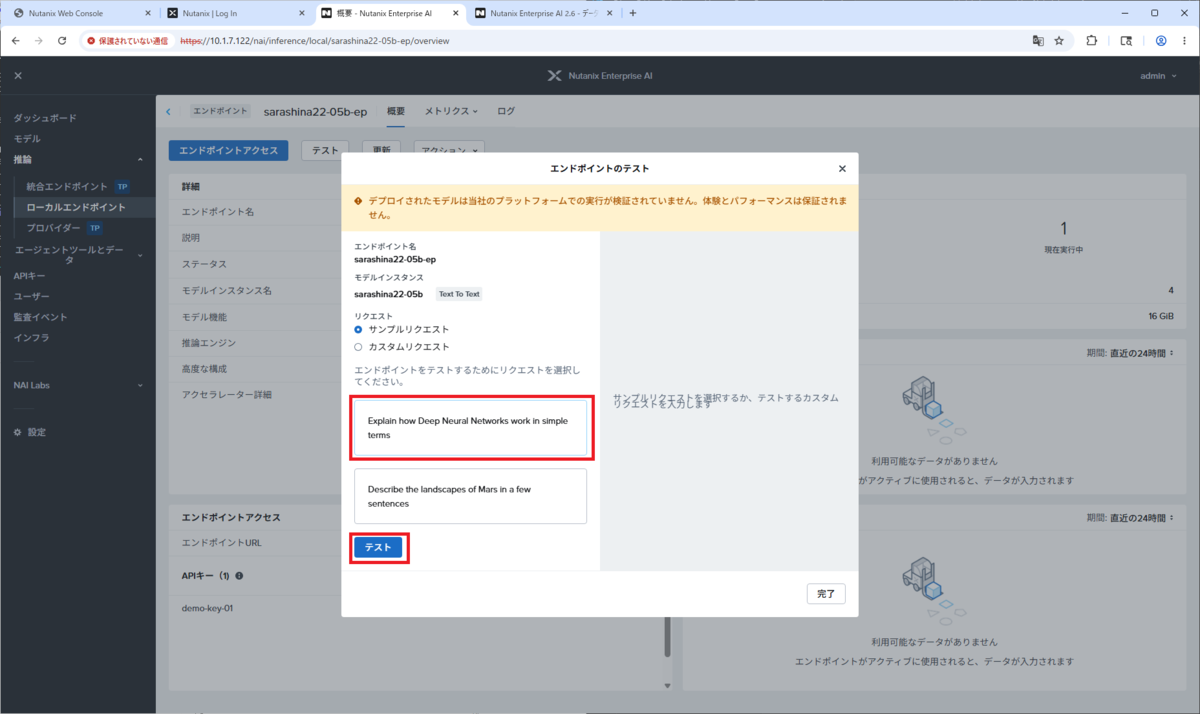Click the orange warning icon in the banner

click(x=358, y=201)
